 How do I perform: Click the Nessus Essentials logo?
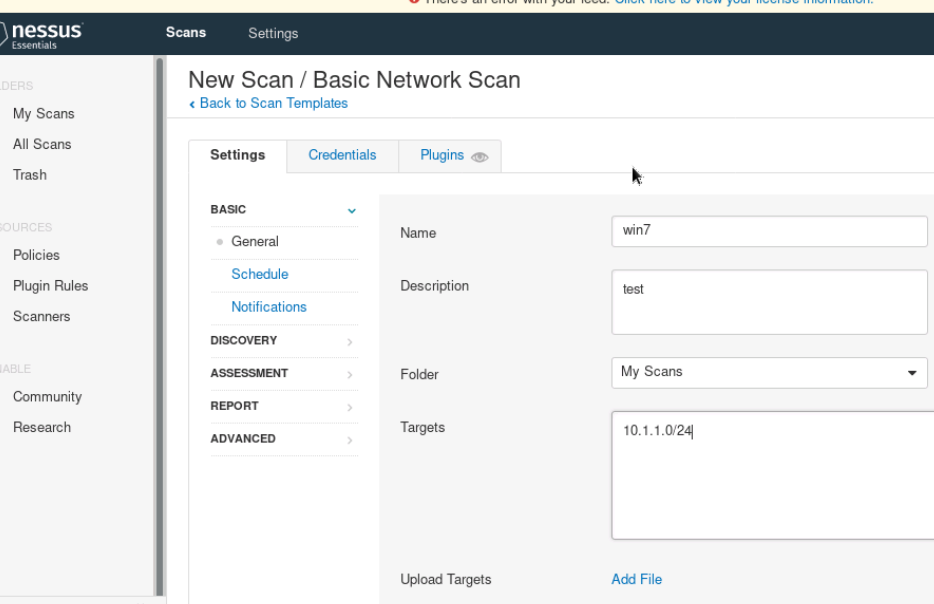pos(42,35)
